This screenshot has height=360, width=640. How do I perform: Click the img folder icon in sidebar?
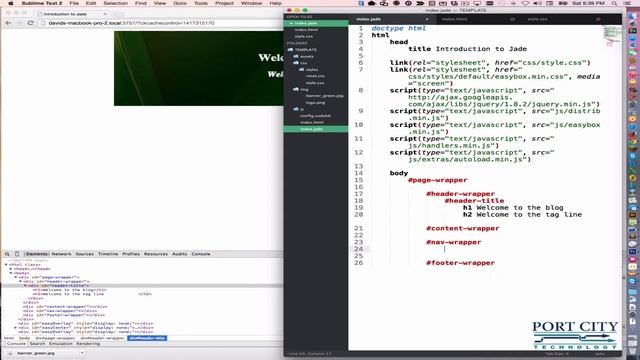coord(296,89)
